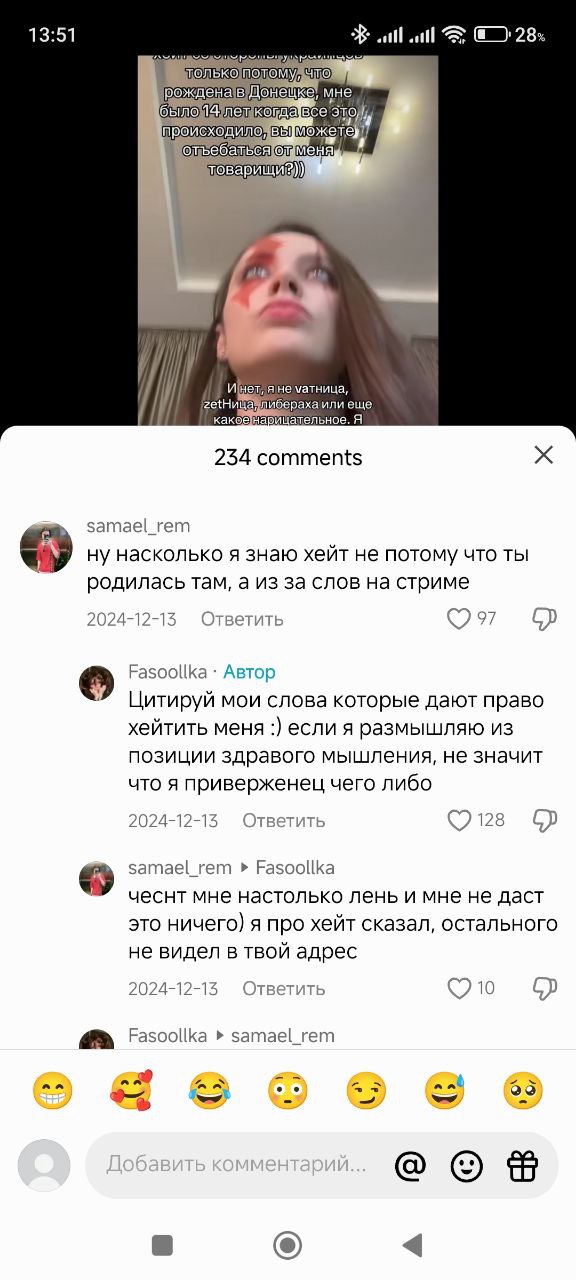This screenshot has width=576, height=1280.
Task: Dislike samael_rem's first comment
Action: click(x=544, y=619)
